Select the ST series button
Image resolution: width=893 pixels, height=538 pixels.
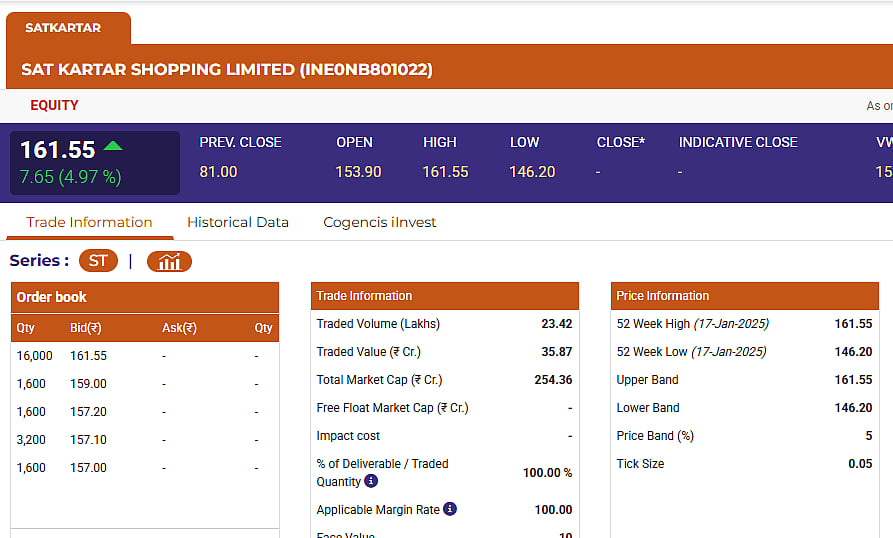pos(97,261)
